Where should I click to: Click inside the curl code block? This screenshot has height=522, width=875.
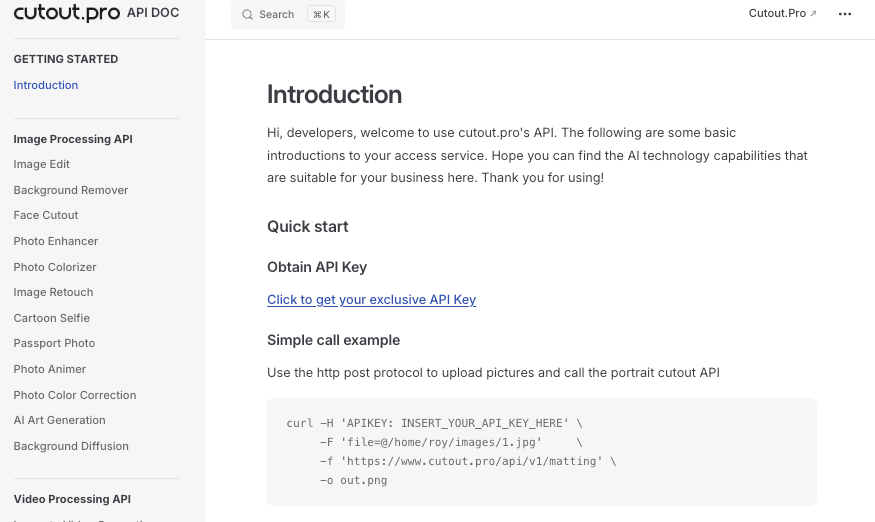click(x=541, y=451)
